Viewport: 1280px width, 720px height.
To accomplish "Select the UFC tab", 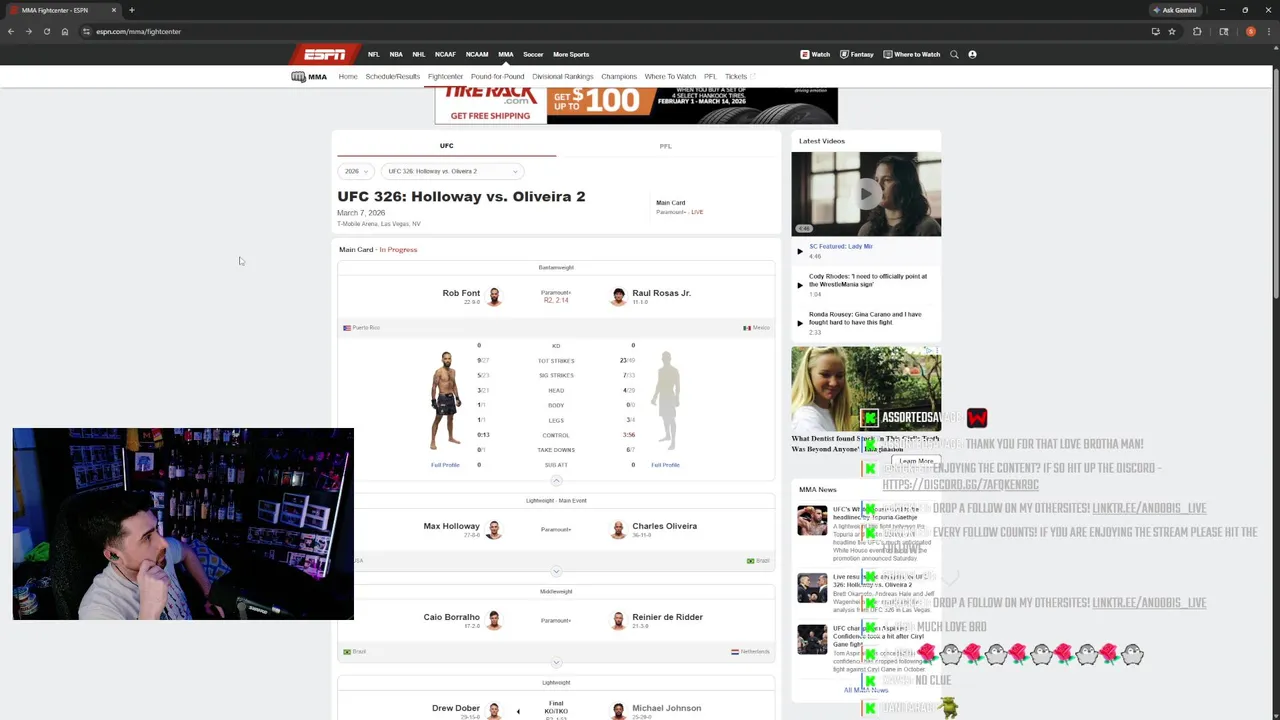I will point(447,146).
